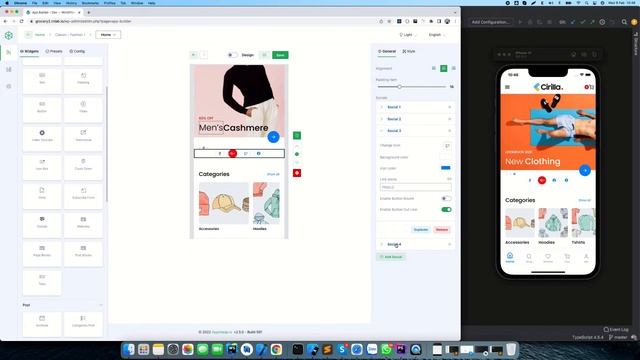This screenshot has height=360, width=640.
Task: Toggle Enable Button Round switch
Action: click(x=447, y=199)
